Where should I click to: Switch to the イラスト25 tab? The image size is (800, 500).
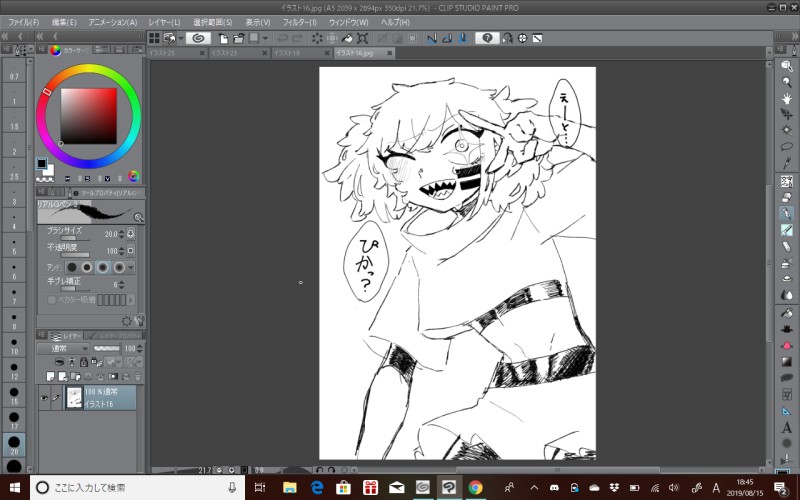177,53
